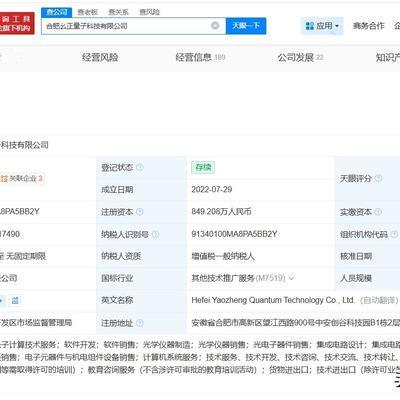Click the help icon beside 注册地址
The image size is (400, 400).
[x=140, y=323]
